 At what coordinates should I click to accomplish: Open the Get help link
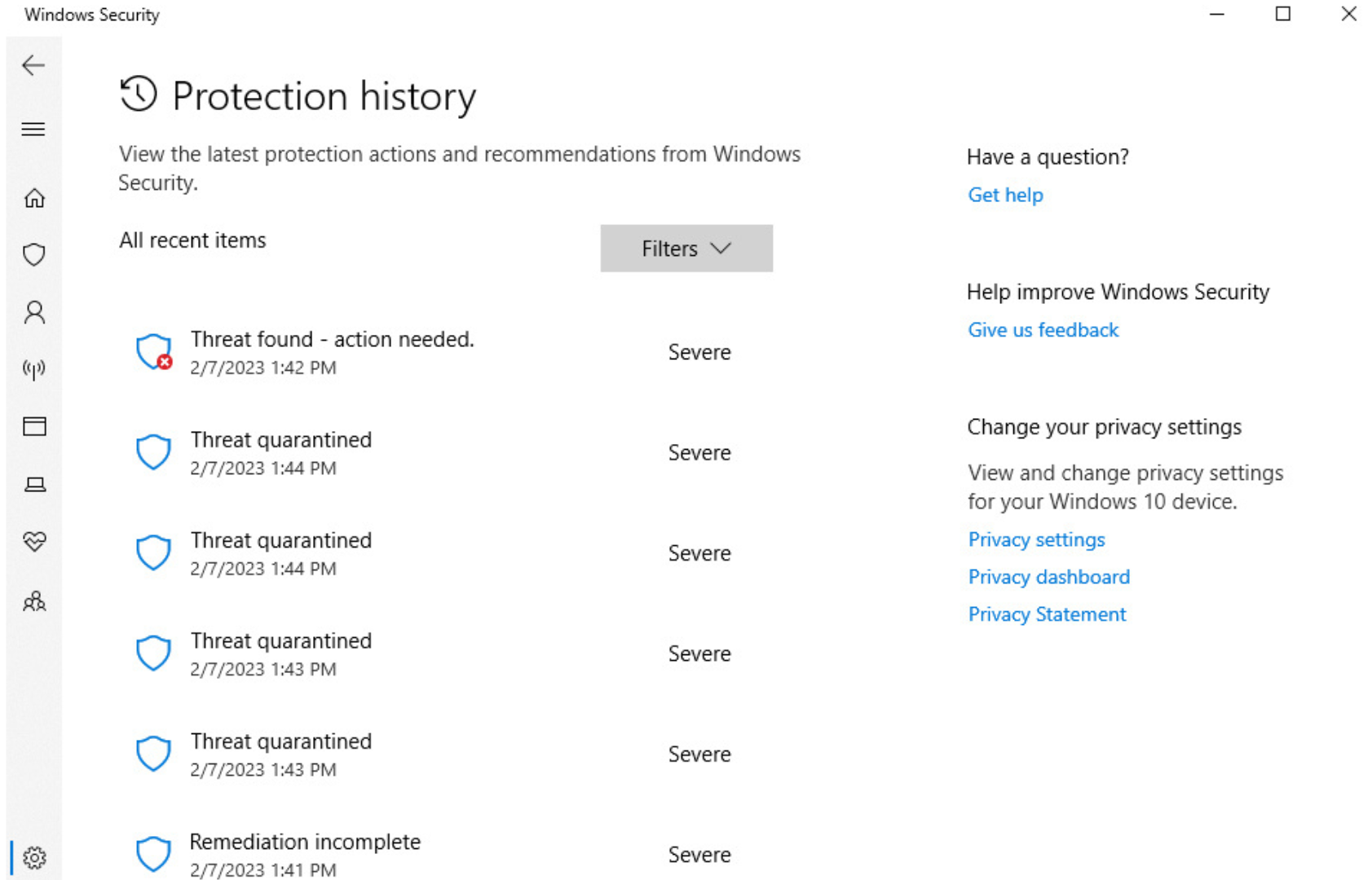(x=1004, y=195)
